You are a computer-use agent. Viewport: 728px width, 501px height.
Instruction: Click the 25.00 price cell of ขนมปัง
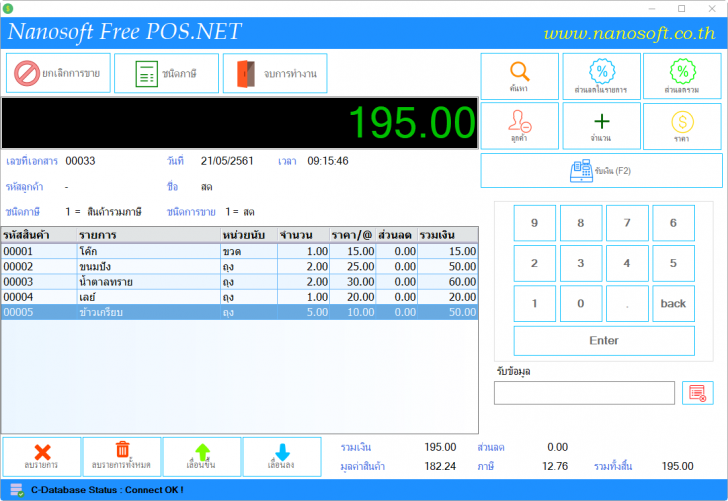353,267
